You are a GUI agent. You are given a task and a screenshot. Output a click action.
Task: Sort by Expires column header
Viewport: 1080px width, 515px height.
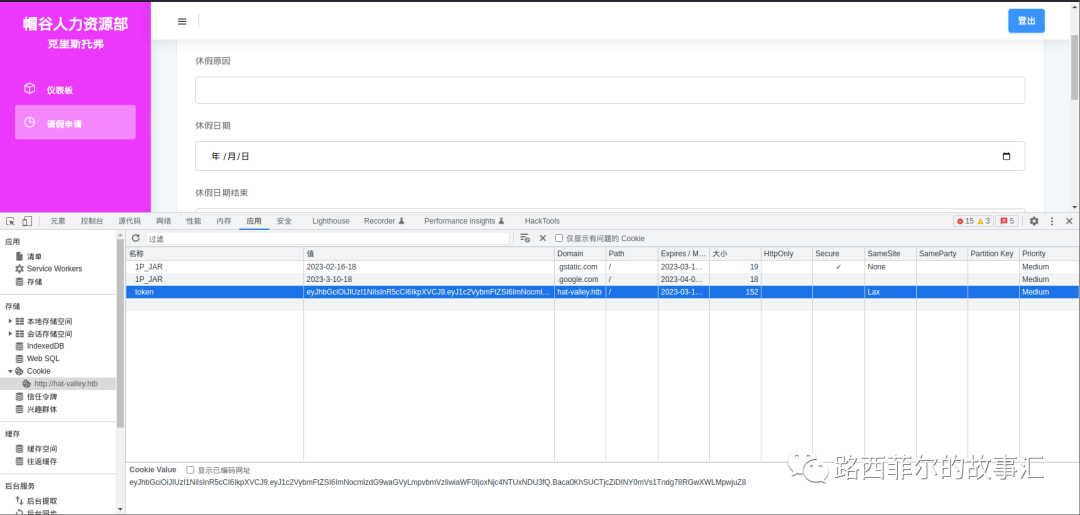click(x=683, y=254)
